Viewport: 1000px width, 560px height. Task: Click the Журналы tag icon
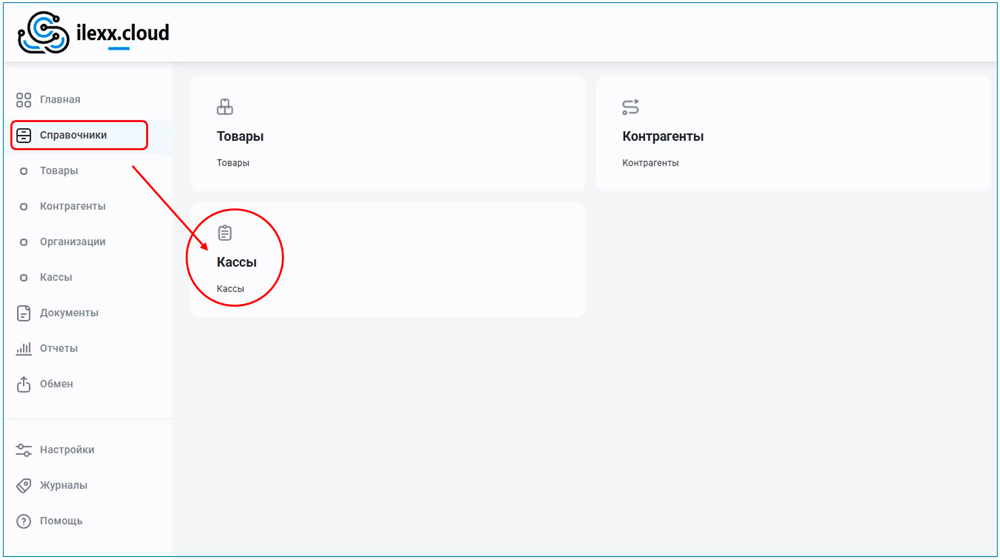click(x=24, y=485)
